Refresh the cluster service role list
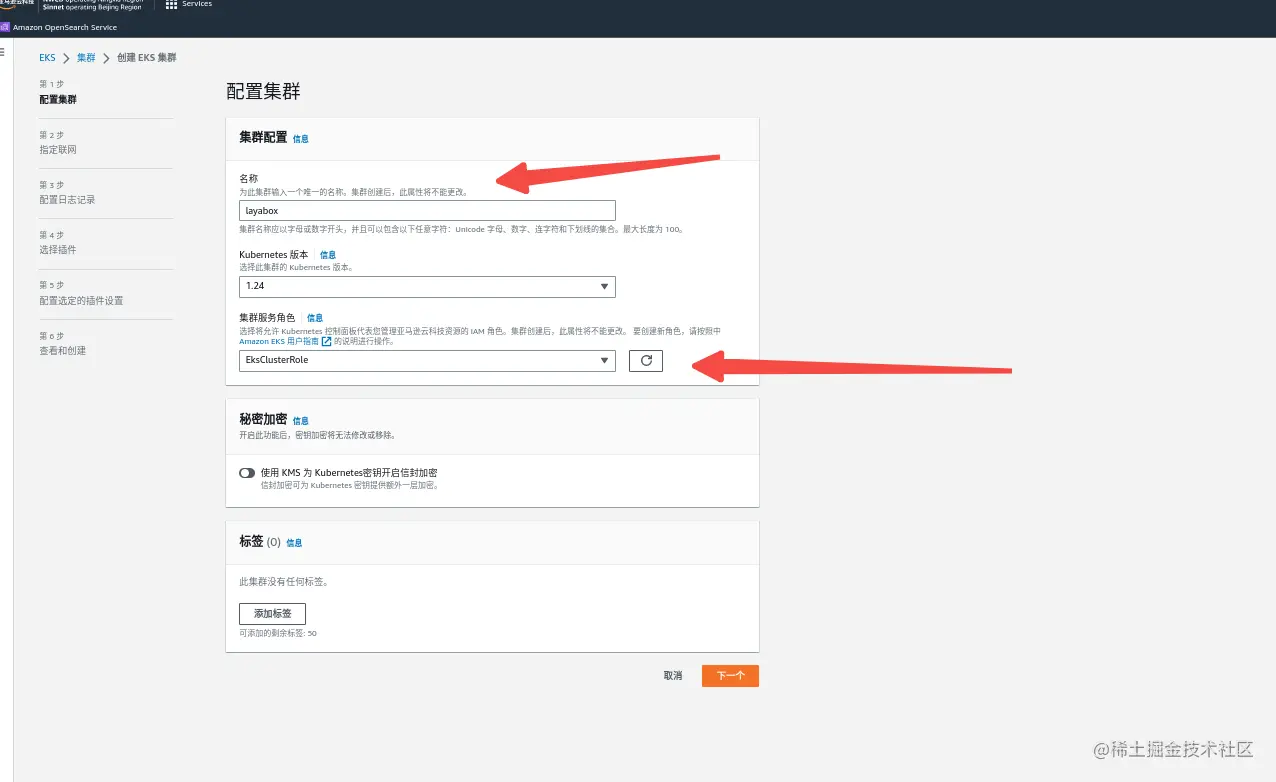 (x=646, y=360)
